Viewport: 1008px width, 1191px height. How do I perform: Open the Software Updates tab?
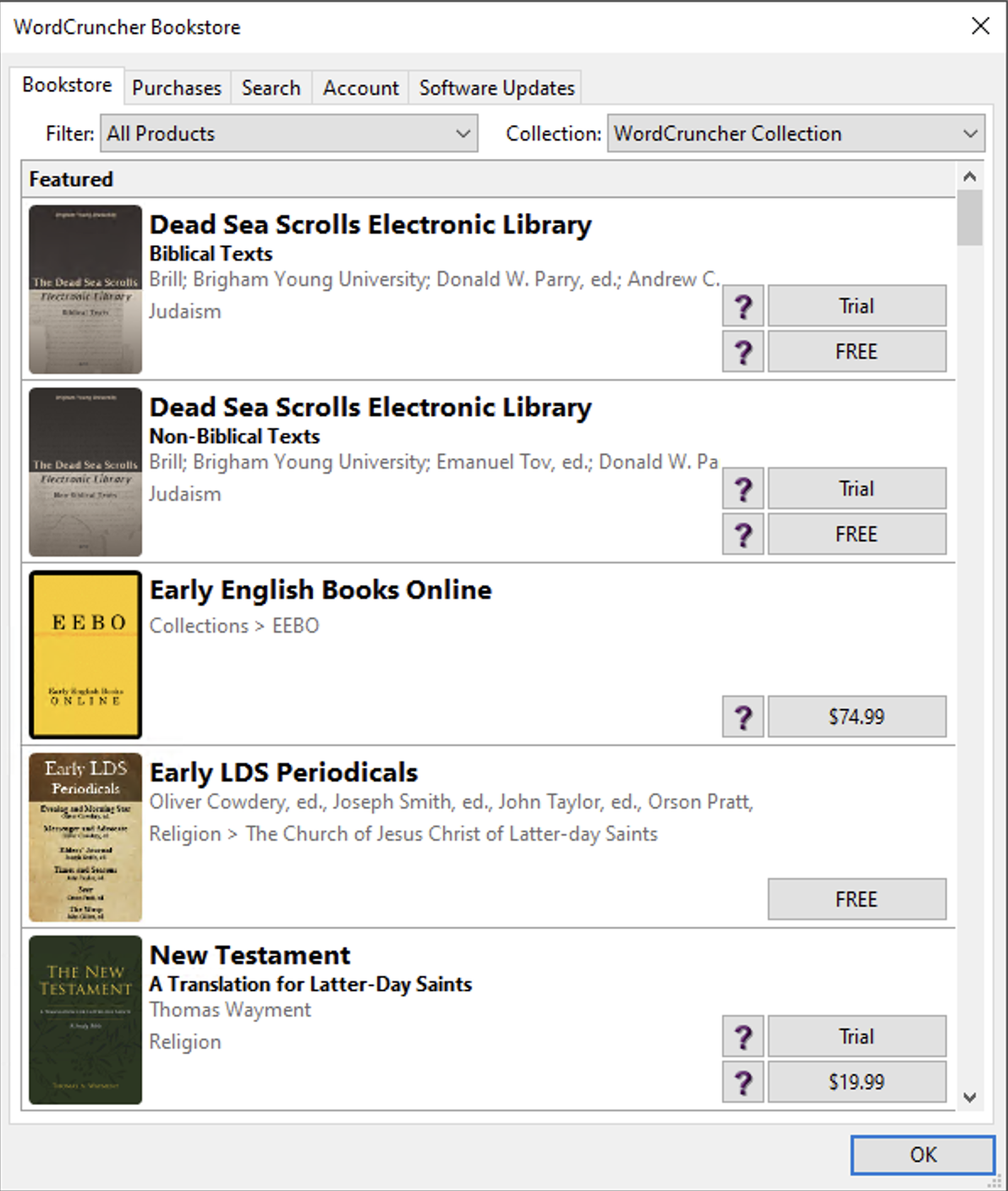496,88
